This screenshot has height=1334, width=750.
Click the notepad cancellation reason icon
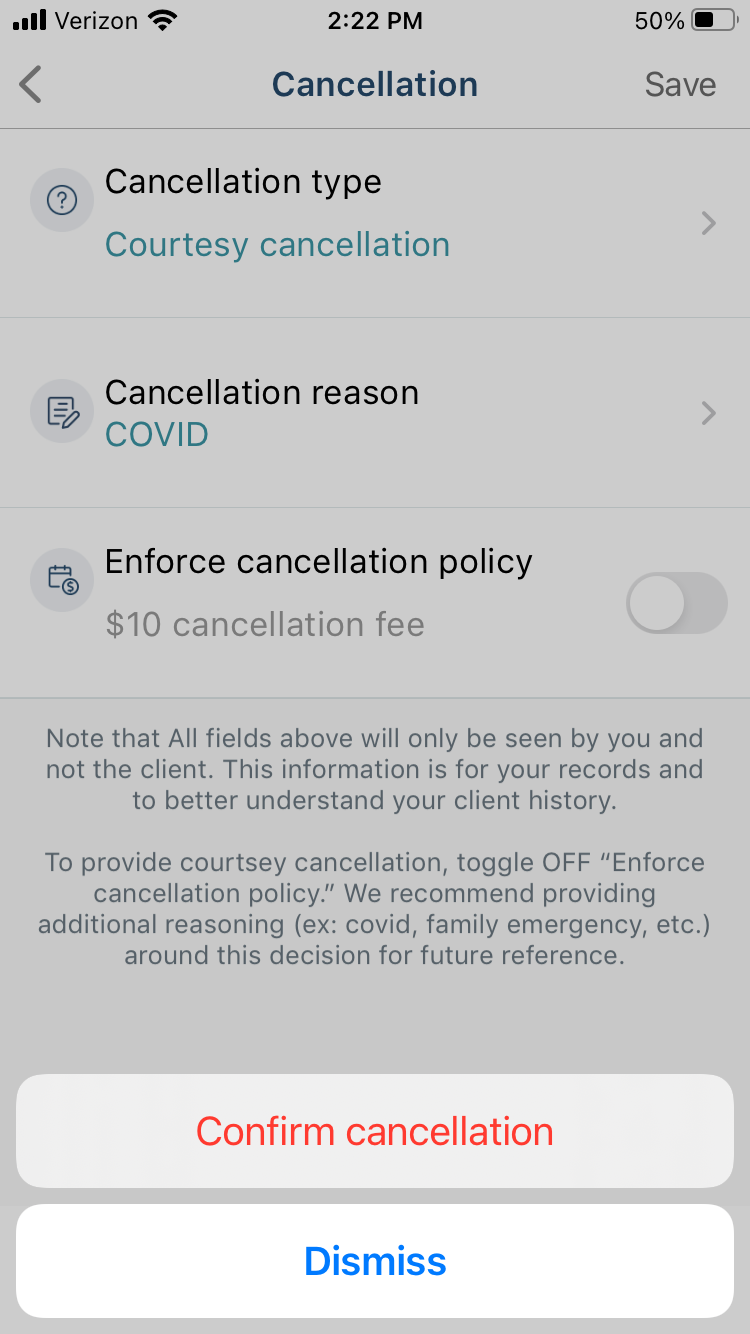(62, 411)
